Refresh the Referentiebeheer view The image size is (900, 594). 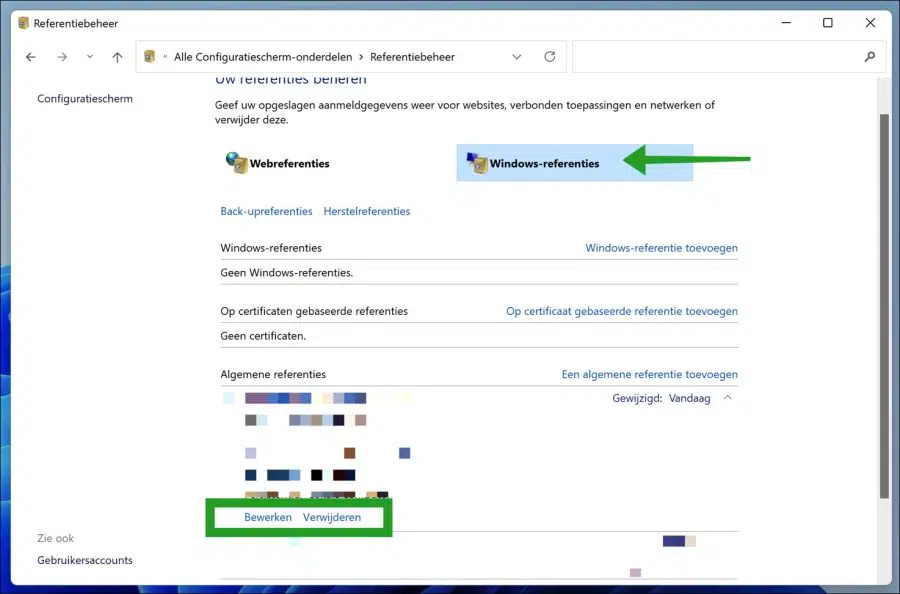(550, 56)
